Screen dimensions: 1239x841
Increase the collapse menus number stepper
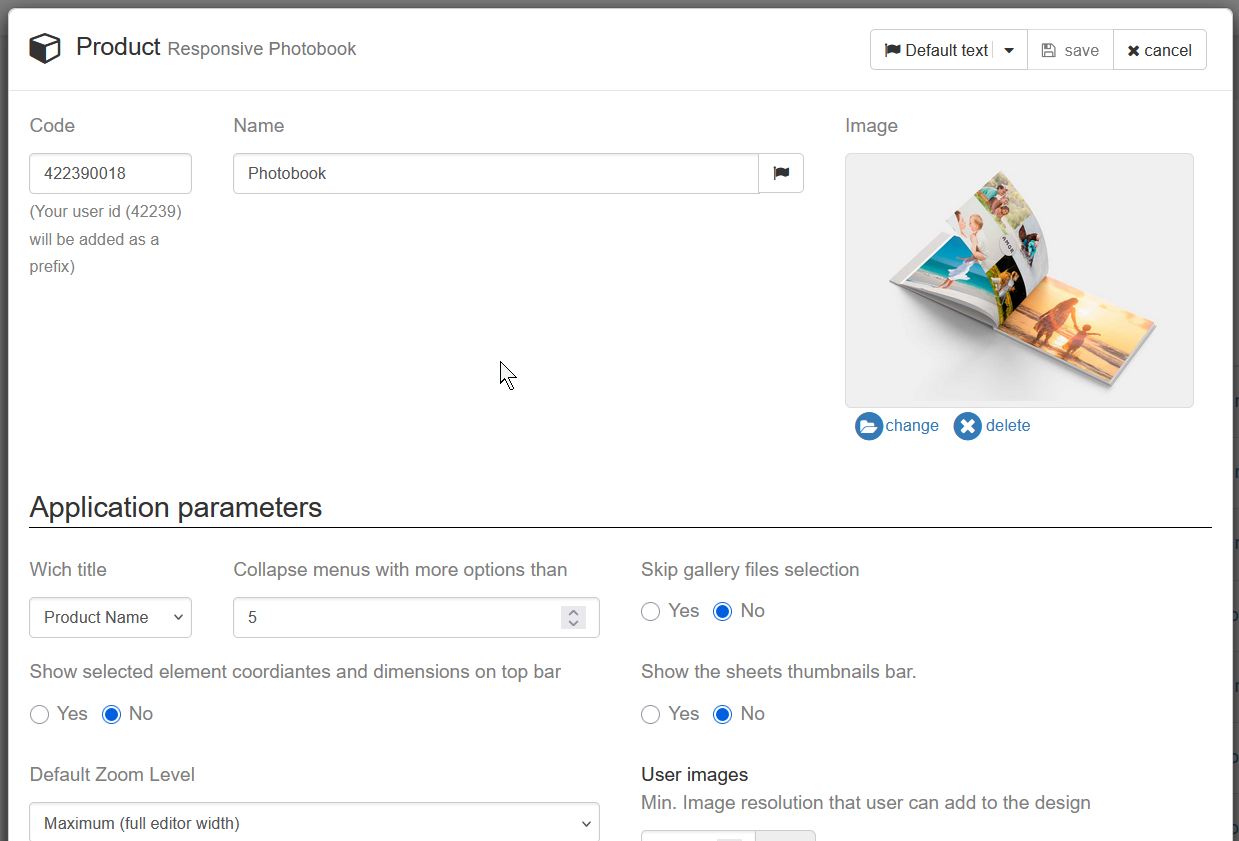click(x=573, y=611)
